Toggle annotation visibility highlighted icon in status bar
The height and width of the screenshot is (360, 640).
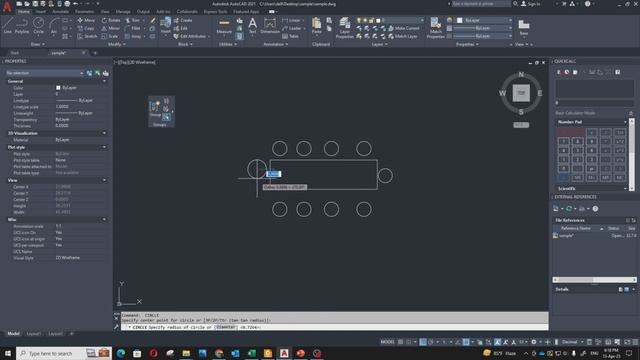(x=498, y=342)
